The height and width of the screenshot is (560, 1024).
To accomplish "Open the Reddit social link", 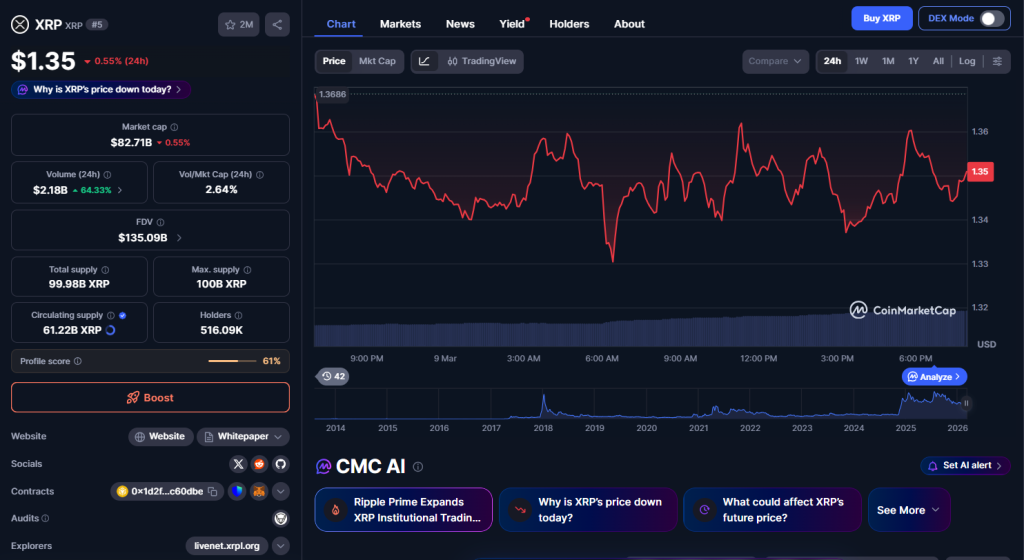I will 259,464.
